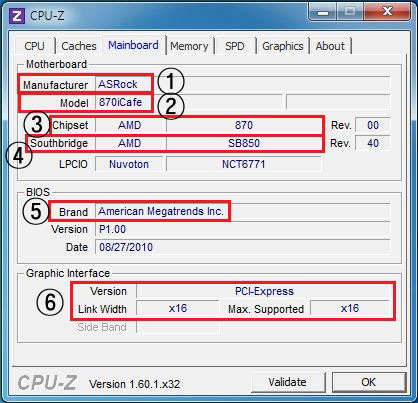
Task: Click the Validate button
Action: [x=288, y=382]
